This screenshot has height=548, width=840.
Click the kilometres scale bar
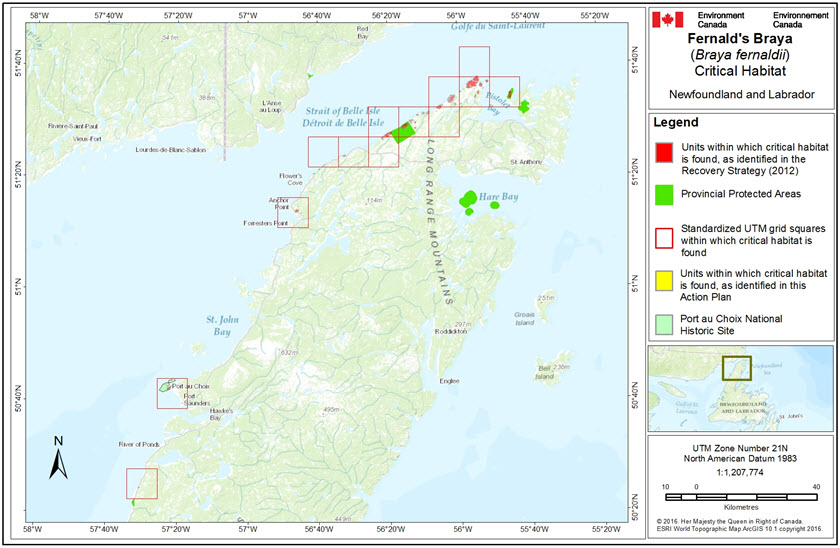pyautogui.click(x=738, y=494)
